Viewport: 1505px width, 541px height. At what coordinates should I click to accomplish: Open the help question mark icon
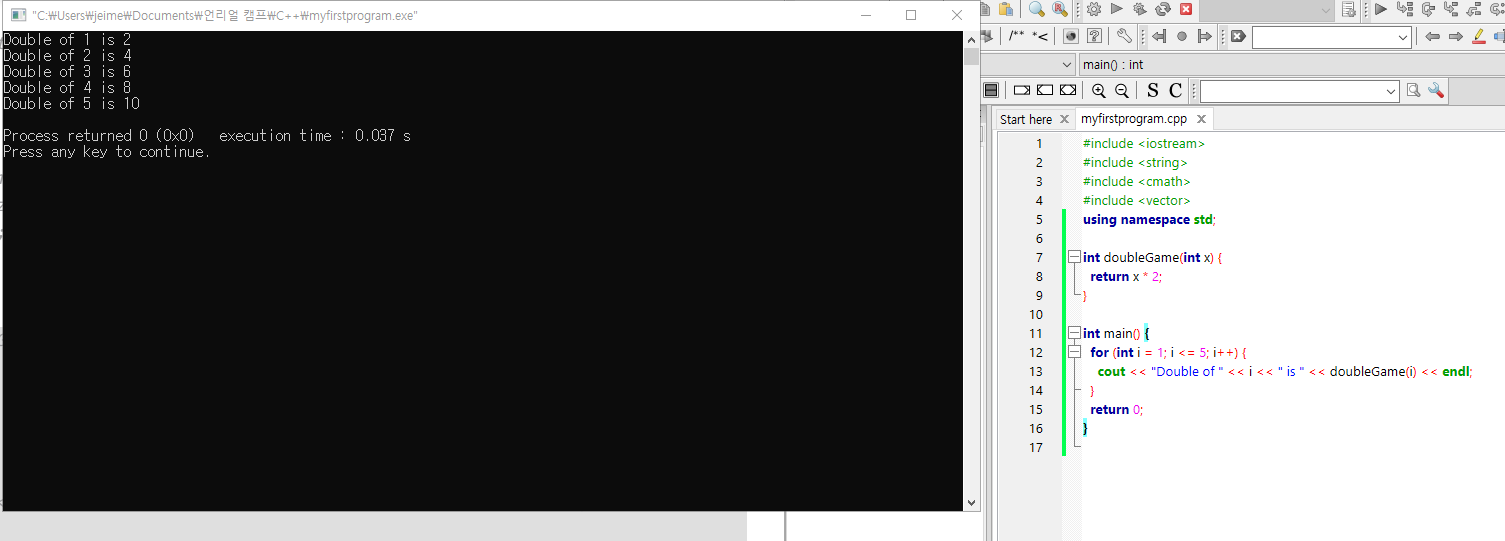(1094, 36)
